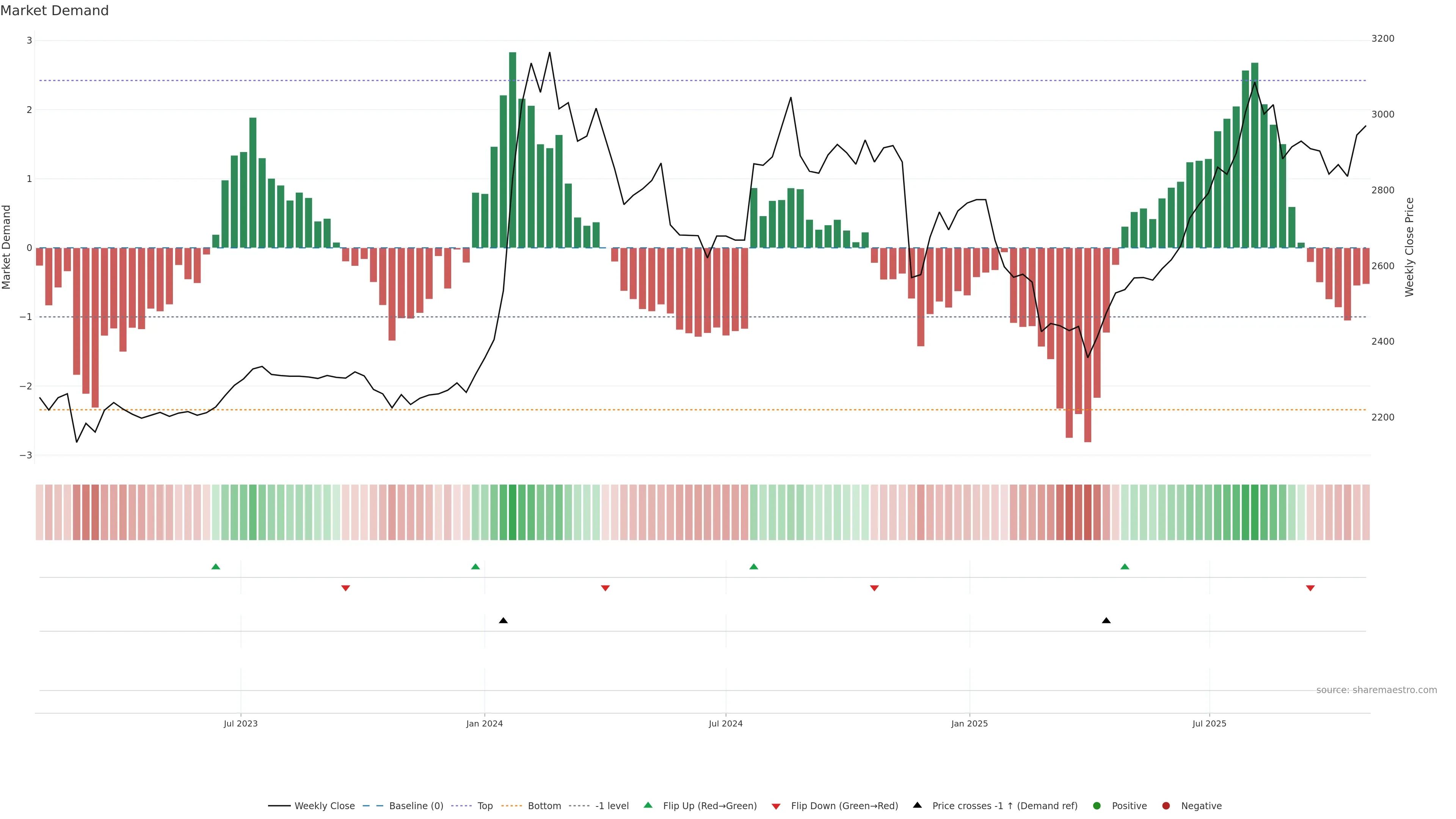Click the Market Demand chart title
The height and width of the screenshot is (819, 1456).
pyautogui.click(x=54, y=11)
